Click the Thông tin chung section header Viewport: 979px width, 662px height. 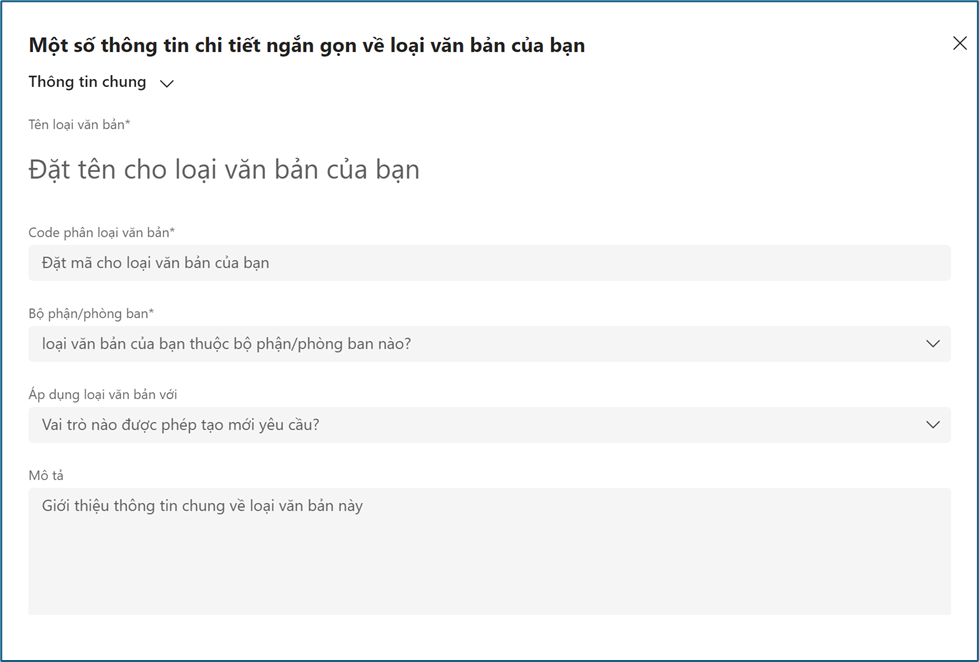(87, 82)
